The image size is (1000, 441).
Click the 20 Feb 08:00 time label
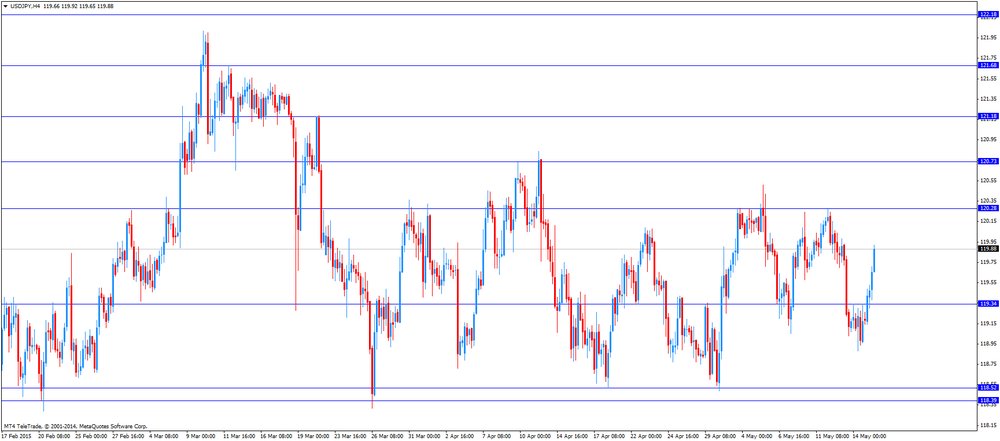pos(54,437)
